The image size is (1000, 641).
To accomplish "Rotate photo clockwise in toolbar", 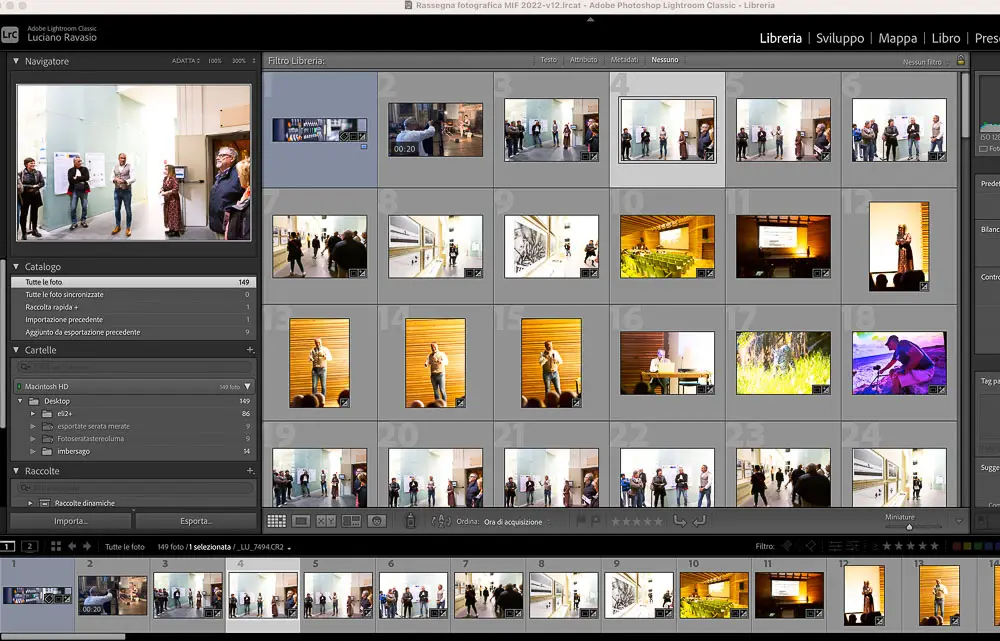I will coord(700,521).
